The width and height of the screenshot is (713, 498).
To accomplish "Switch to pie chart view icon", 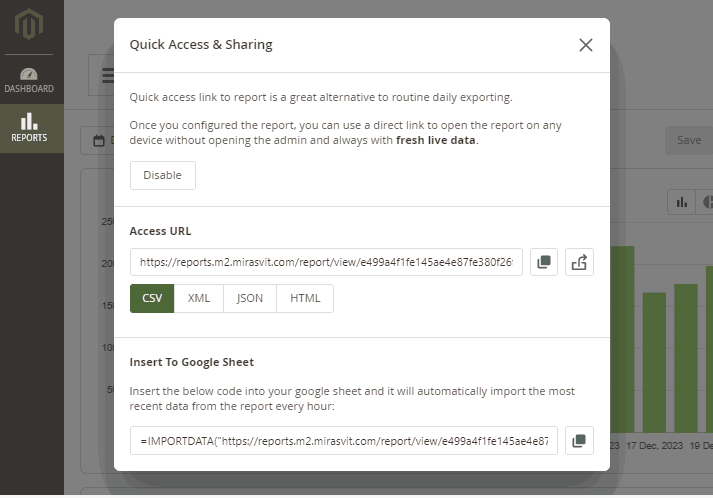I will click(x=706, y=202).
